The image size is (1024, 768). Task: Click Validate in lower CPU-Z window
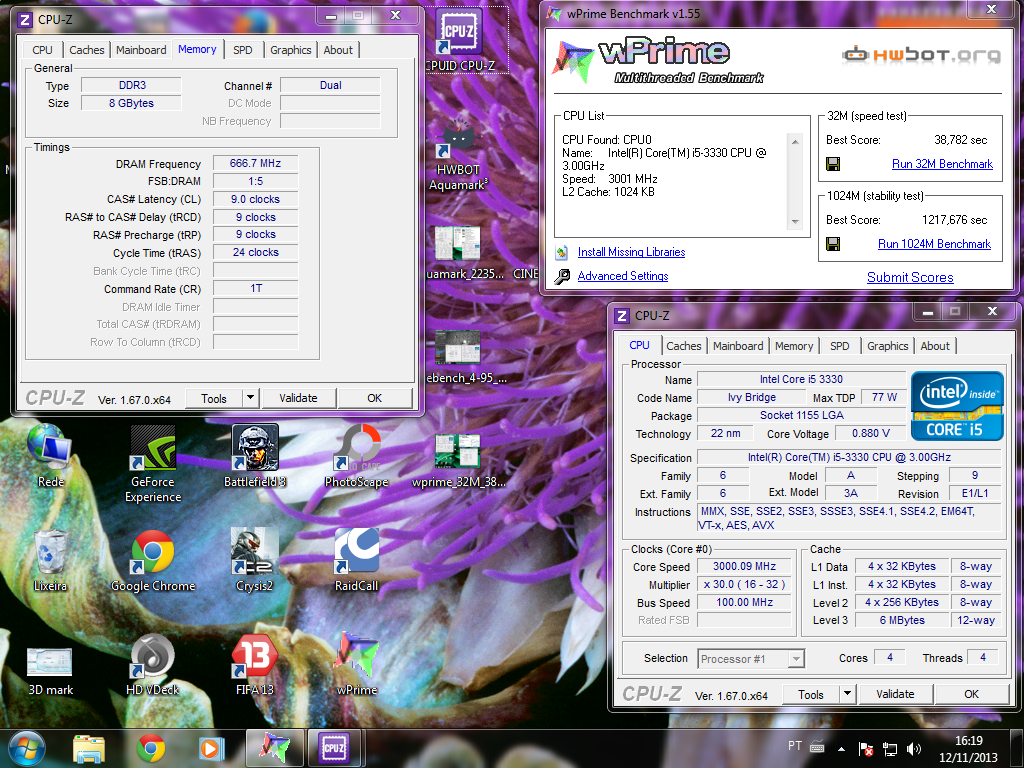[x=895, y=694]
